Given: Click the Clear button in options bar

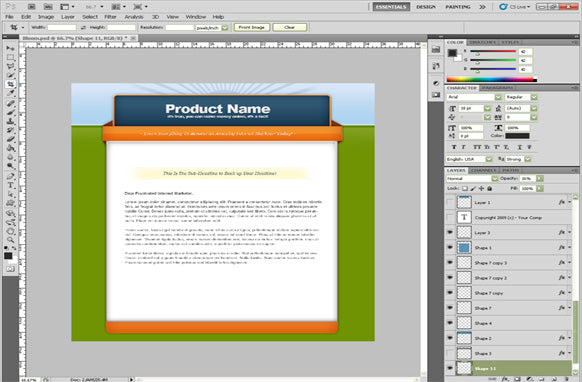Looking at the screenshot, I should (x=290, y=27).
